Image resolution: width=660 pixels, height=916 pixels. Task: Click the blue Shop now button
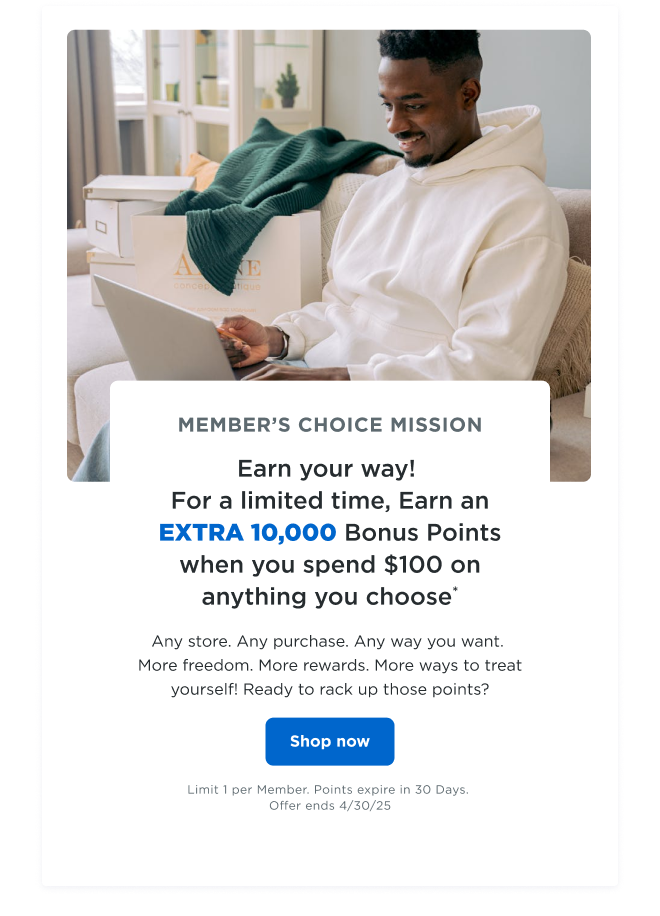330,741
